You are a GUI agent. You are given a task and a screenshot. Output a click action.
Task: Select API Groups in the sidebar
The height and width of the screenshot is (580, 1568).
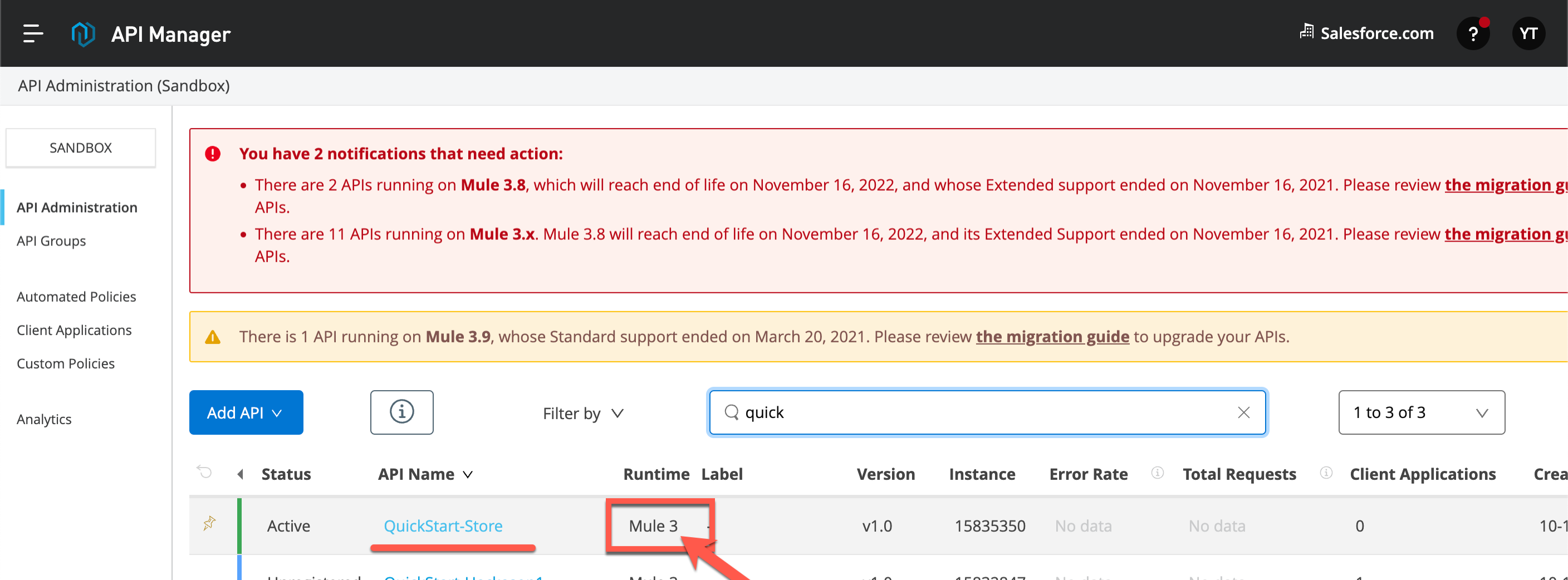51,240
